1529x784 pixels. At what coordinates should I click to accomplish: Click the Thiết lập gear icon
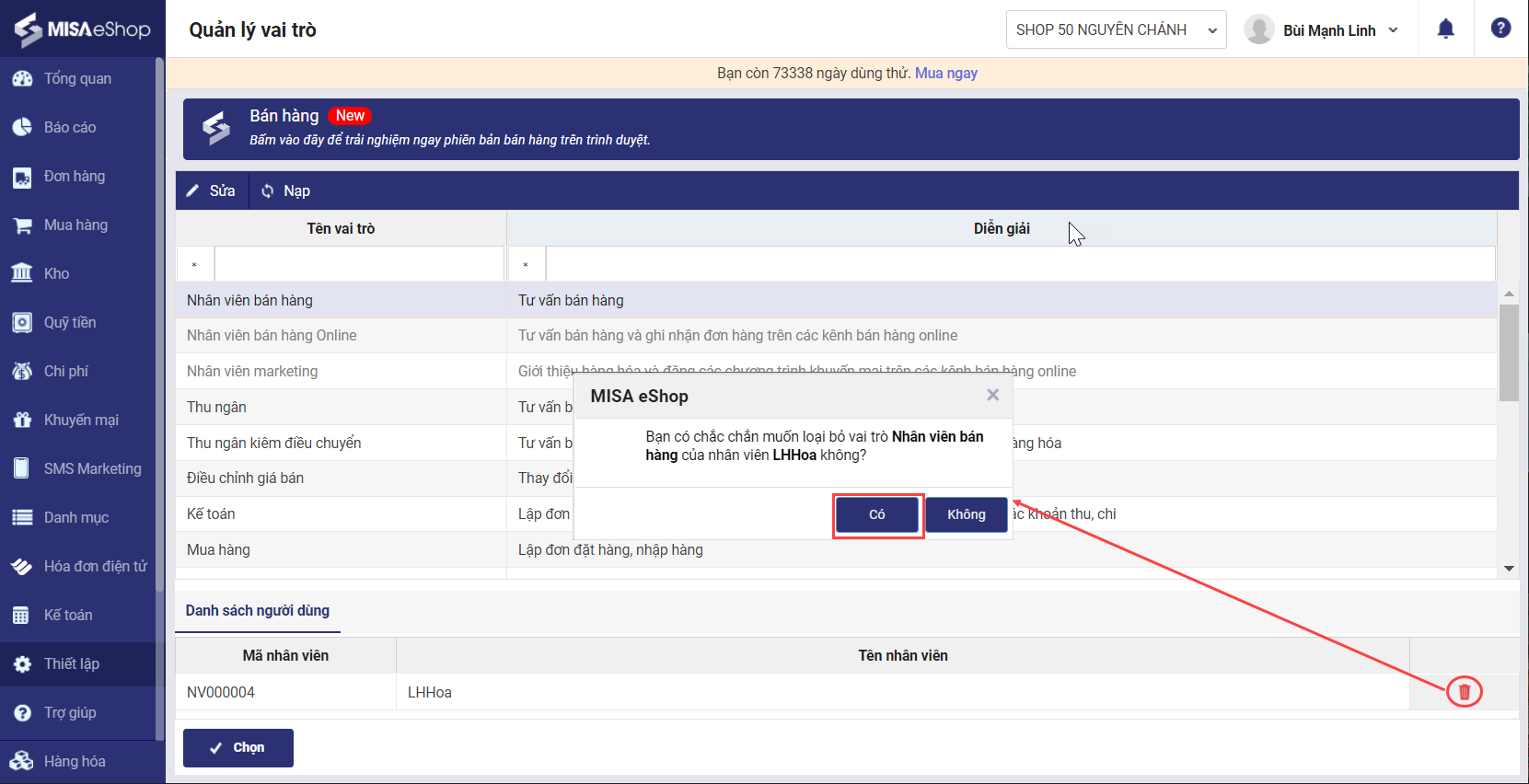coord(22,663)
